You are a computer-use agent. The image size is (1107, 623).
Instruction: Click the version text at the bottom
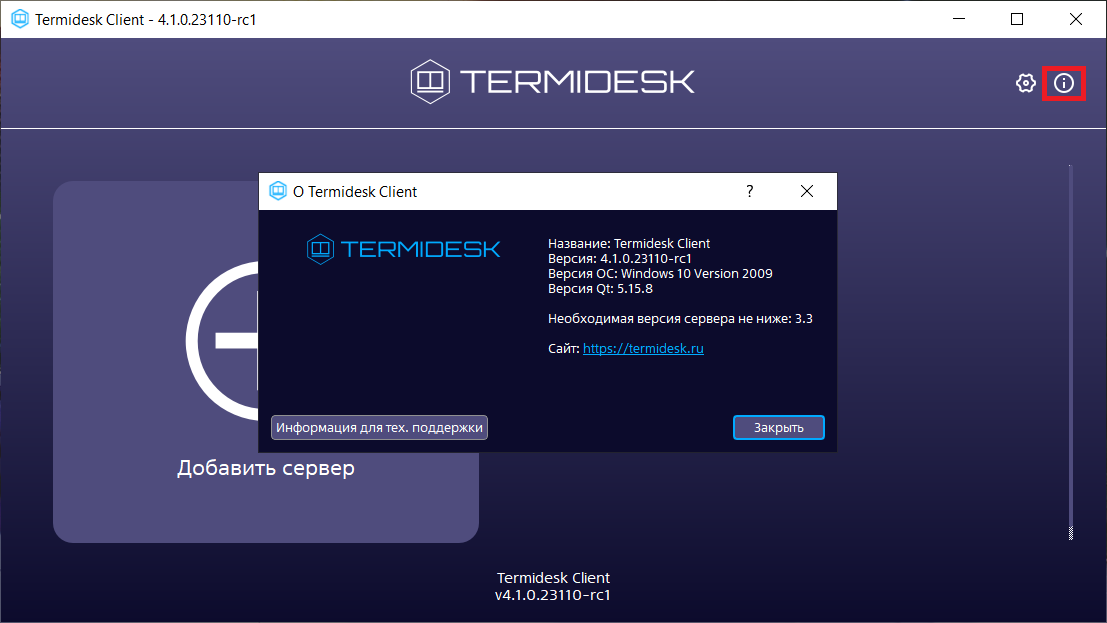coord(553,595)
